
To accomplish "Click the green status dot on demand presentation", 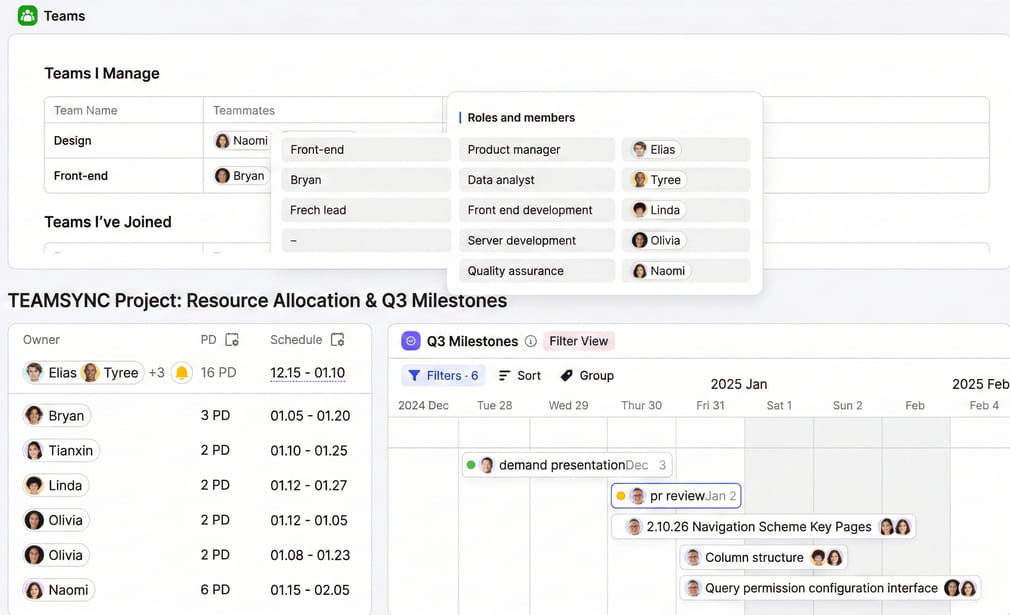I will (x=471, y=465).
